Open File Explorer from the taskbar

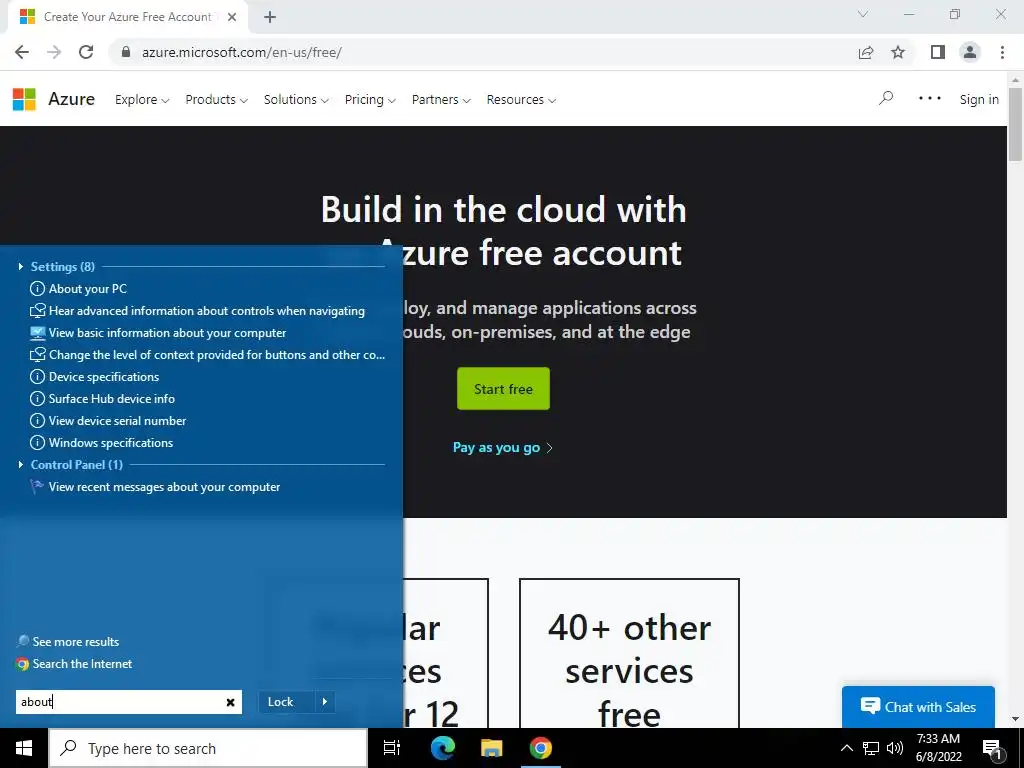pyautogui.click(x=491, y=748)
